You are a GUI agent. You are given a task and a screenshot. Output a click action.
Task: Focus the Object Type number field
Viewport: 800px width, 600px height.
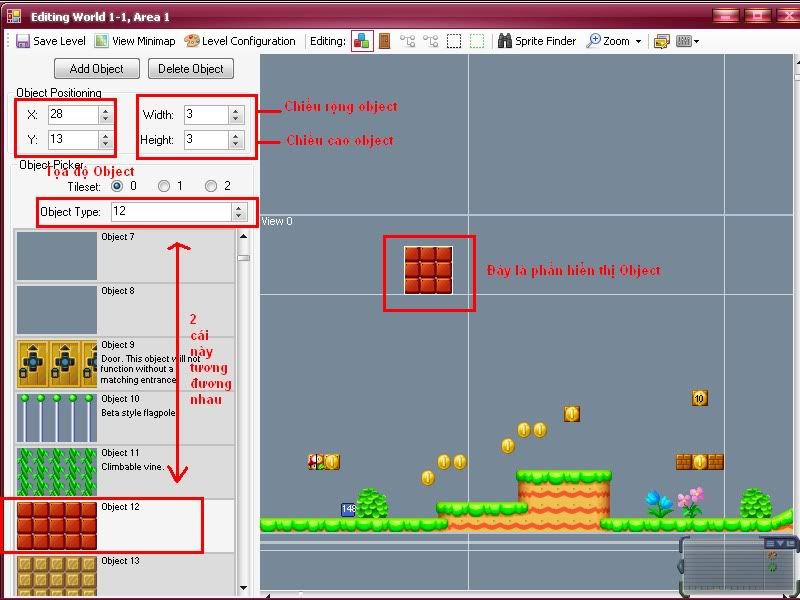click(171, 212)
